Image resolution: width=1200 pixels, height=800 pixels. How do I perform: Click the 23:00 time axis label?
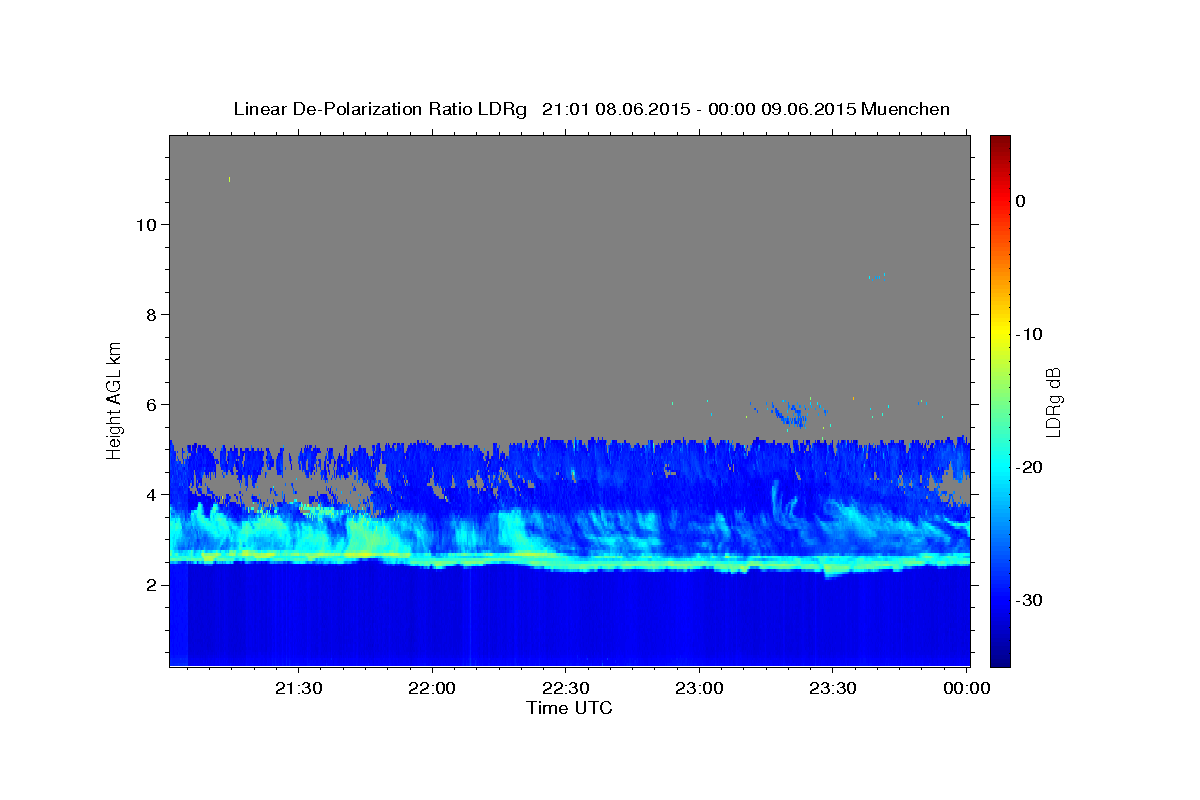(699, 689)
